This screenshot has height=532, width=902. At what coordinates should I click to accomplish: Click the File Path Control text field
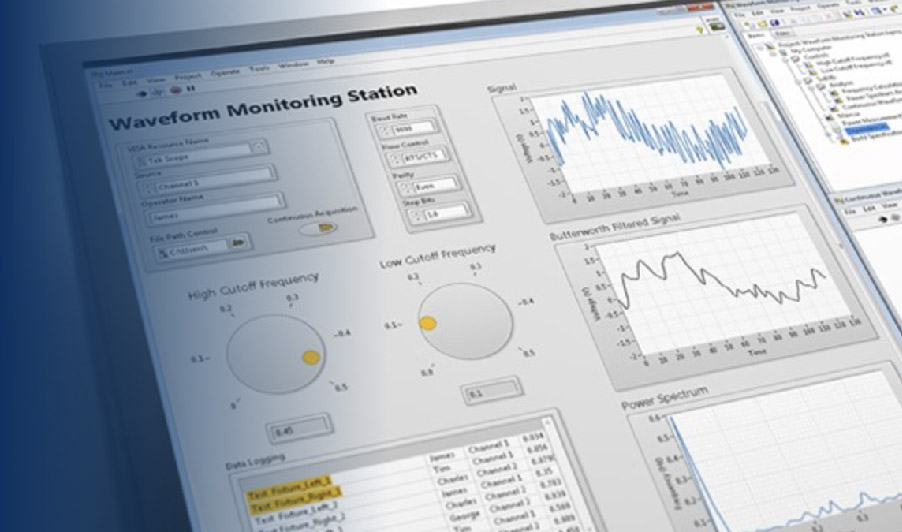(193, 249)
